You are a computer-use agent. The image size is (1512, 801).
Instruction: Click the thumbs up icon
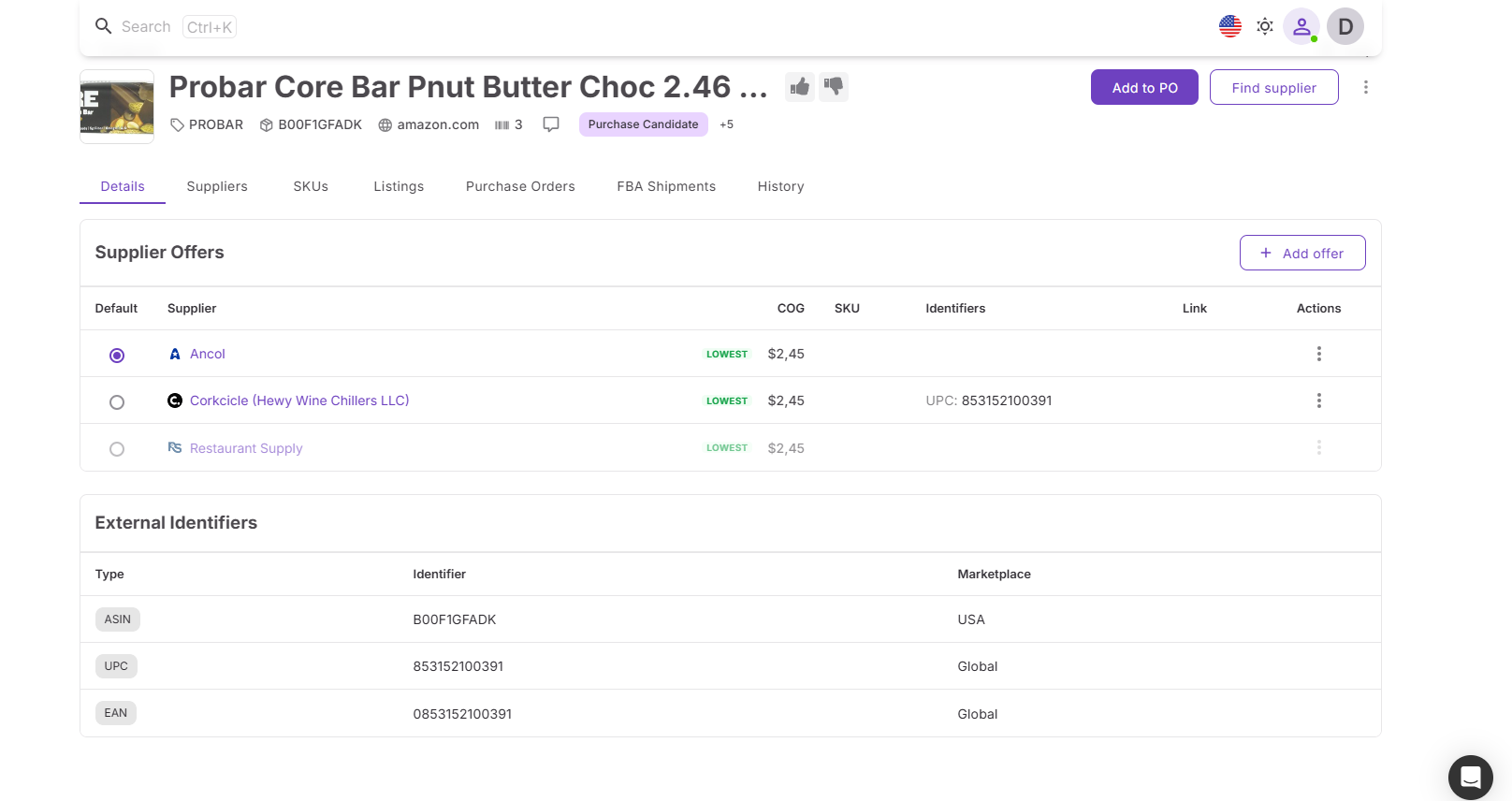[799, 87]
